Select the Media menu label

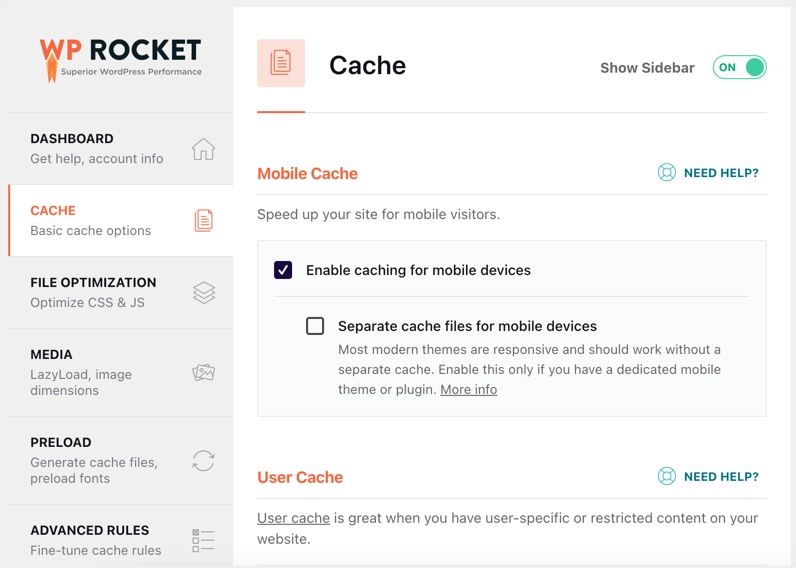coord(51,355)
